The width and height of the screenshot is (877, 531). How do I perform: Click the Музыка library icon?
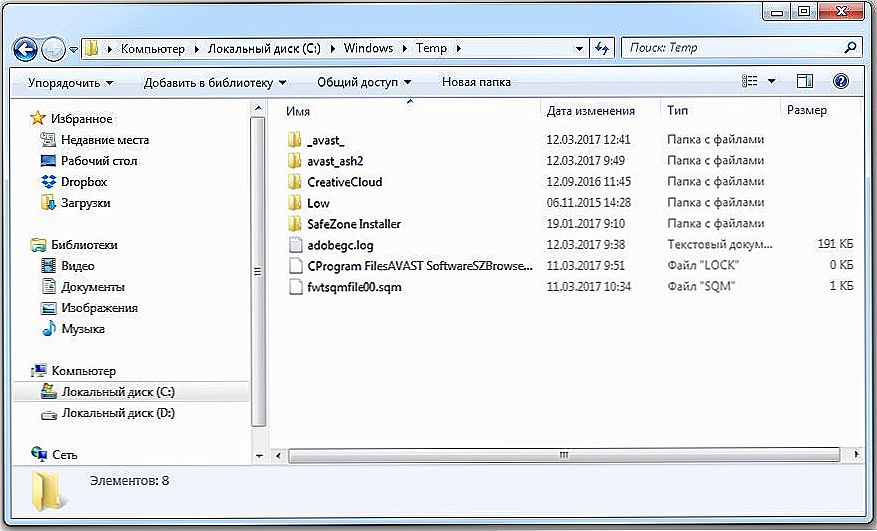point(49,328)
